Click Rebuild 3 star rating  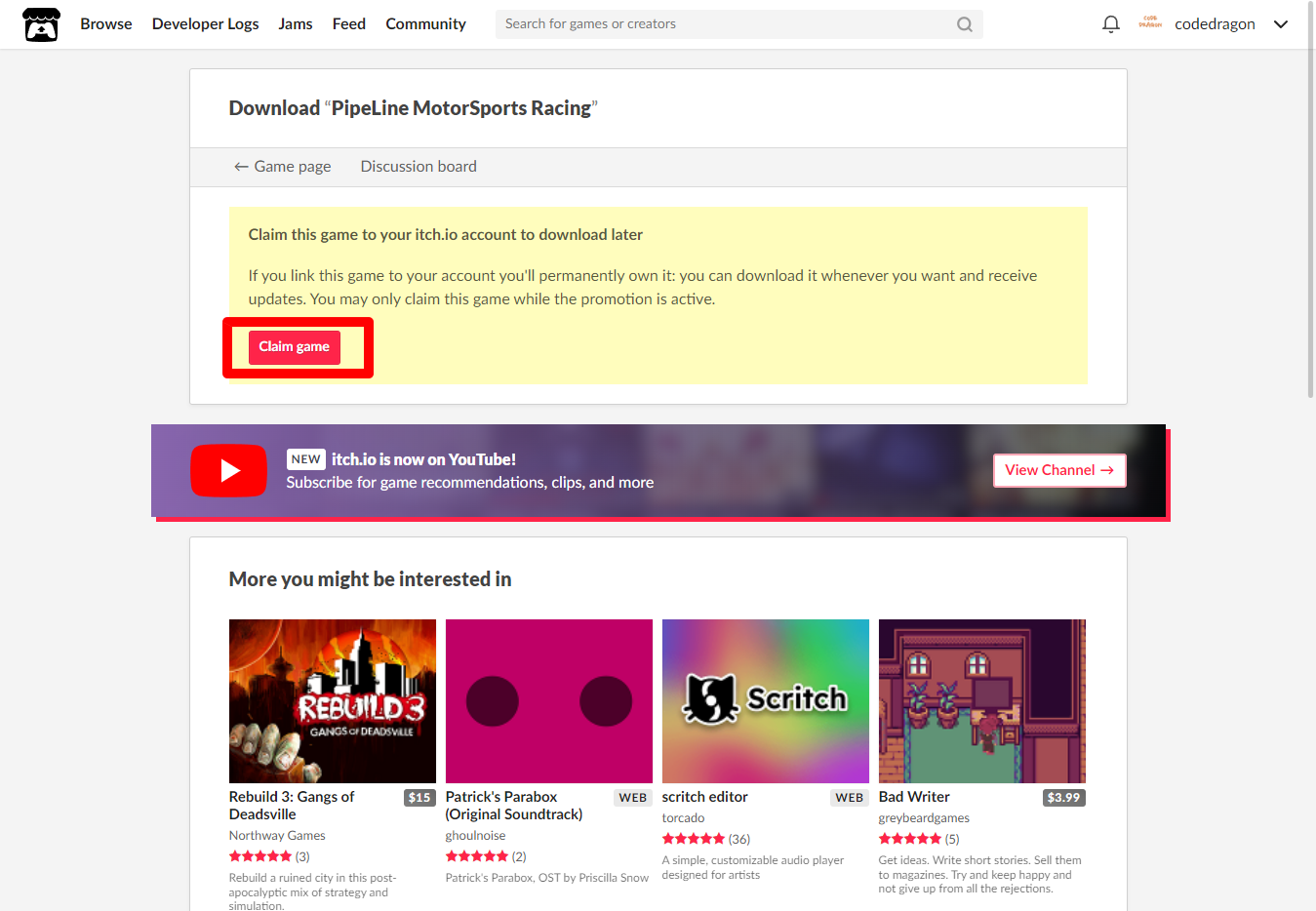[260, 856]
